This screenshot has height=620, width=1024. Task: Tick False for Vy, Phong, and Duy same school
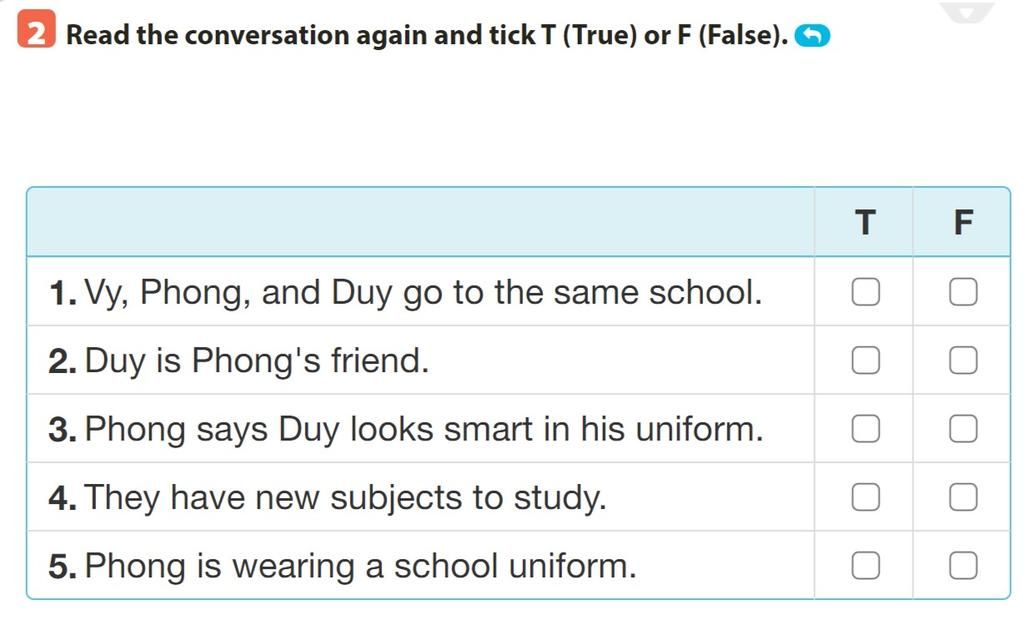[963, 292]
